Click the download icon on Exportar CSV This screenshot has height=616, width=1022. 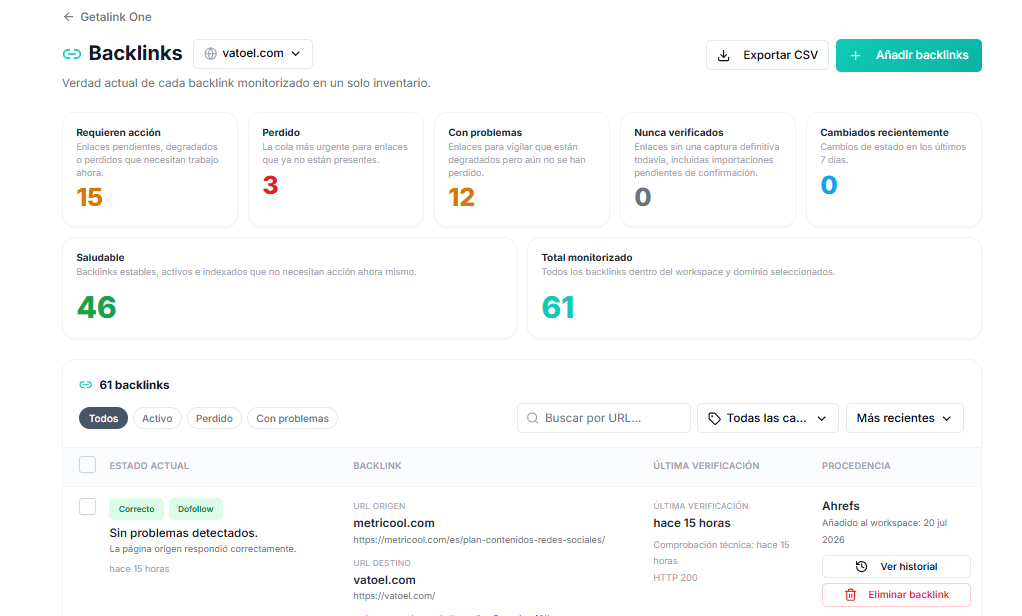coord(723,55)
